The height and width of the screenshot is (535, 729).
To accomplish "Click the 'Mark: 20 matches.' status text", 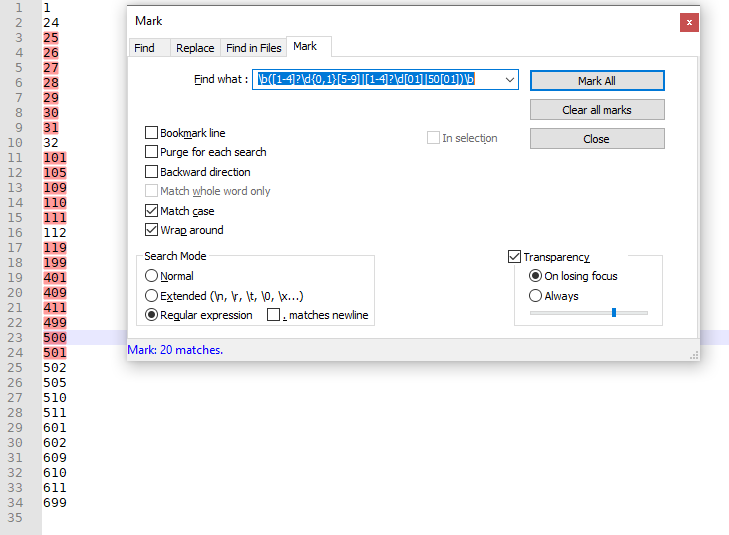I will pyautogui.click(x=175, y=350).
